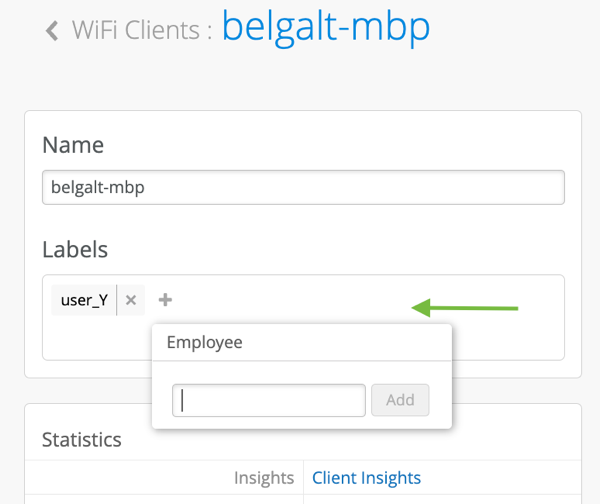Click the green arrow in Labels box
The width and height of the screenshot is (600, 504).
pos(465,307)
